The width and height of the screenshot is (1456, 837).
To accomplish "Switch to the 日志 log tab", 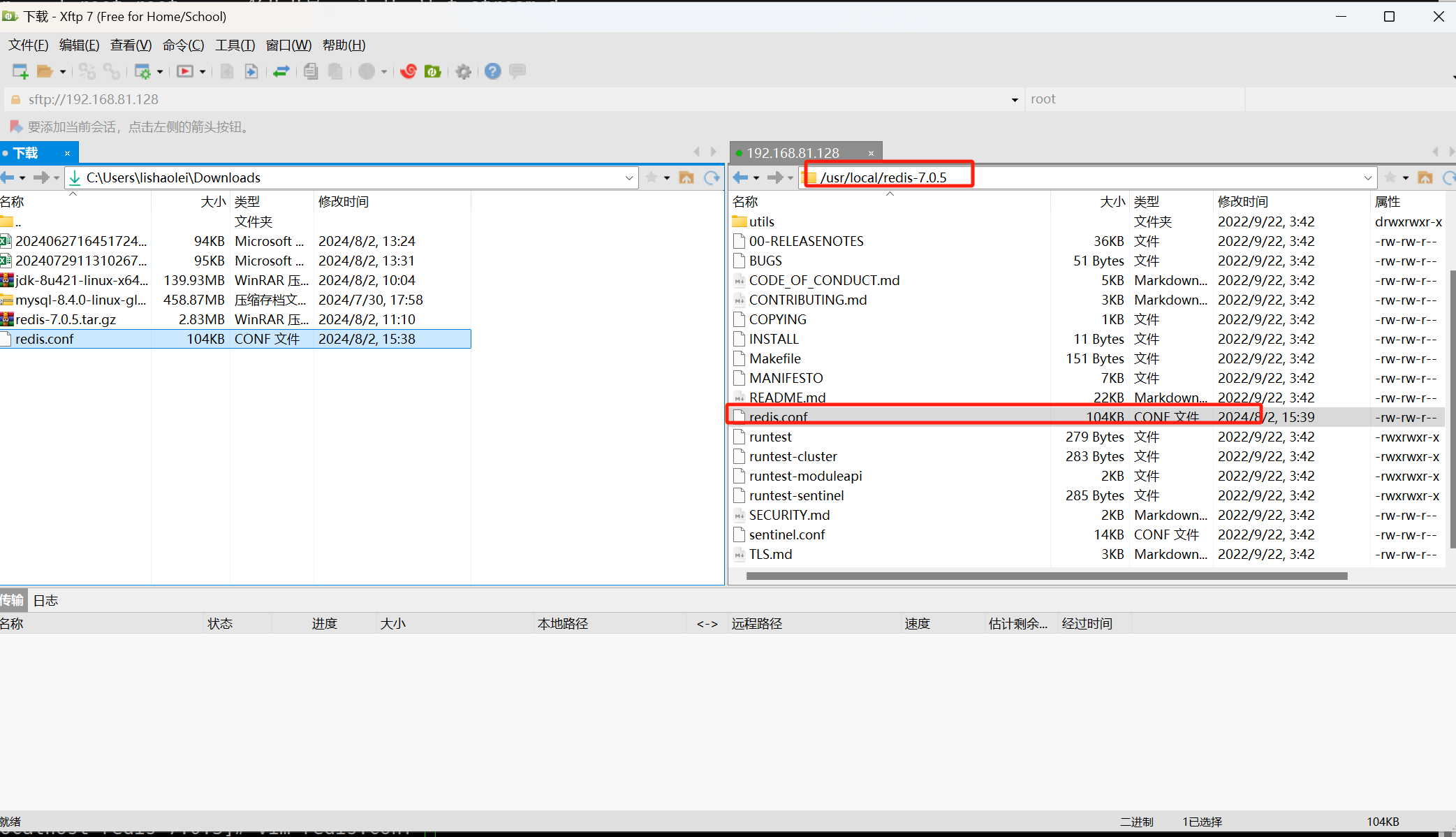I will tap(45, 600).
